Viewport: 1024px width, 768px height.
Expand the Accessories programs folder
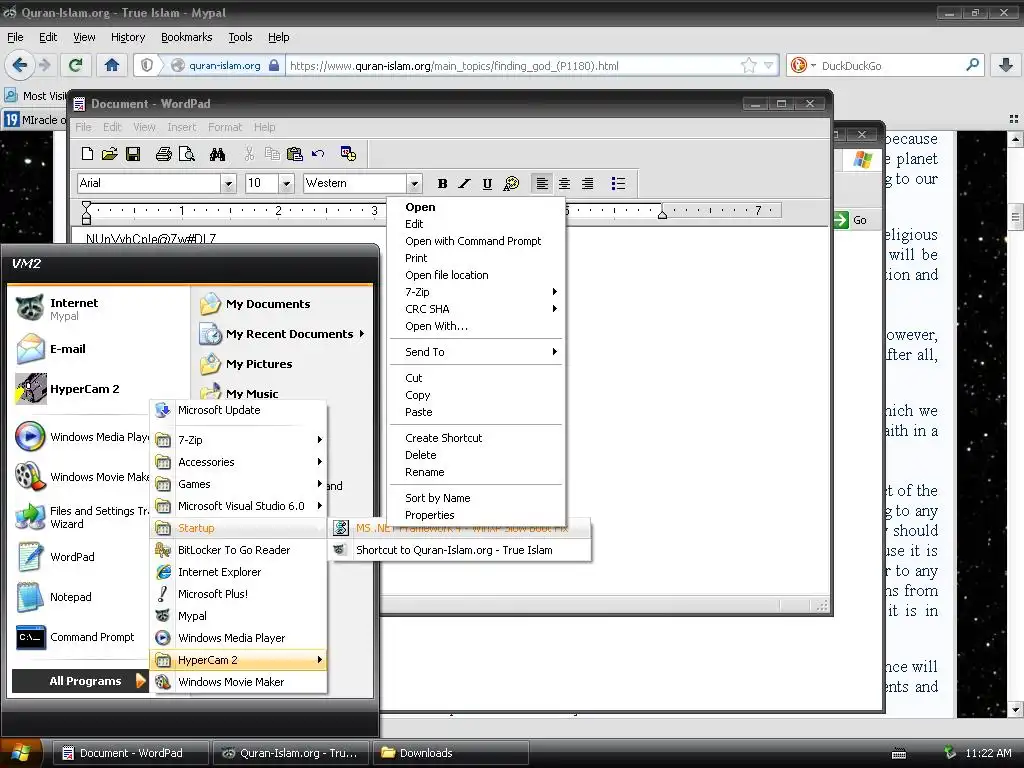pos(238,462)
